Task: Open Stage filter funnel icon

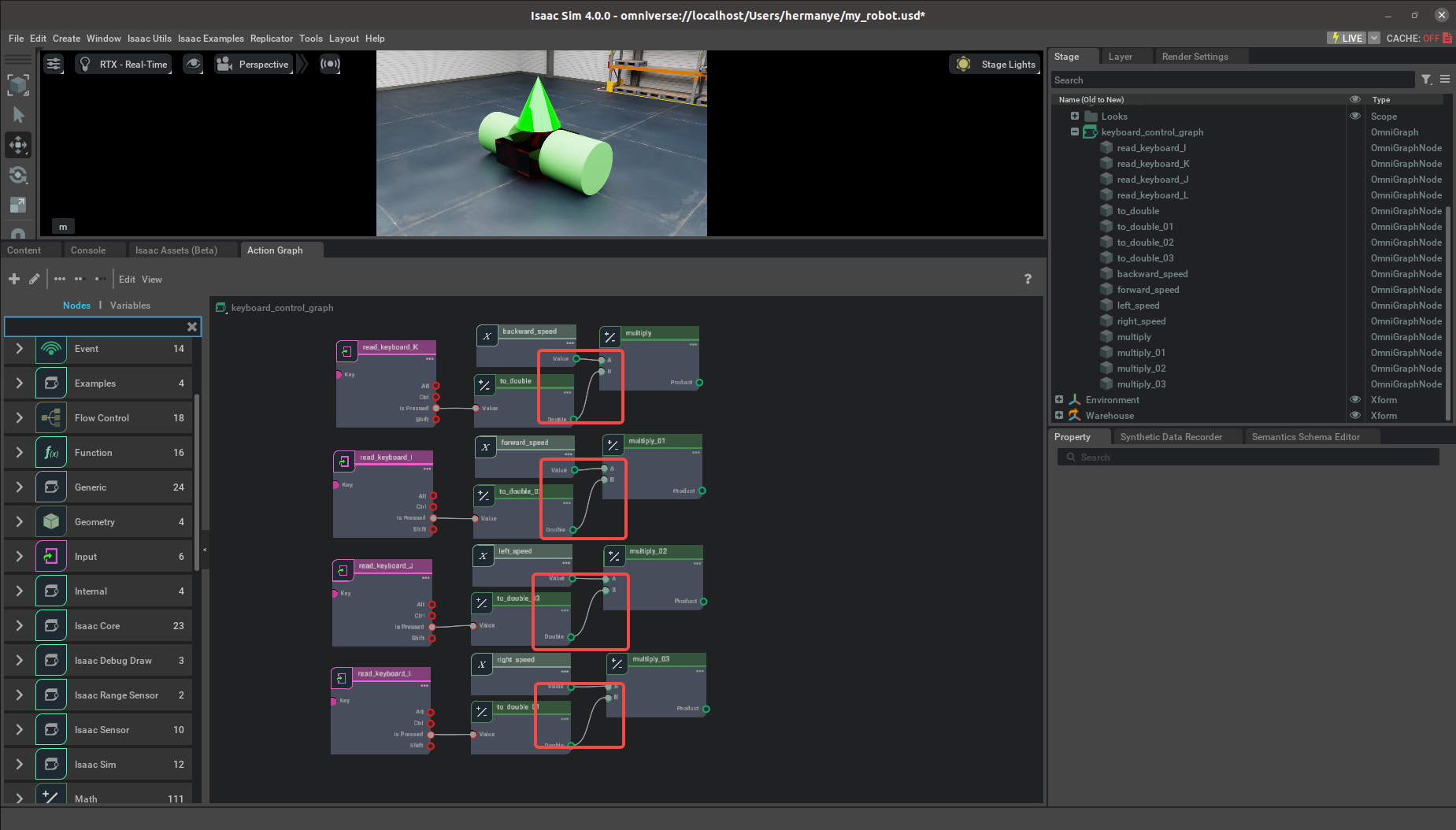Action: (1426, 80)
